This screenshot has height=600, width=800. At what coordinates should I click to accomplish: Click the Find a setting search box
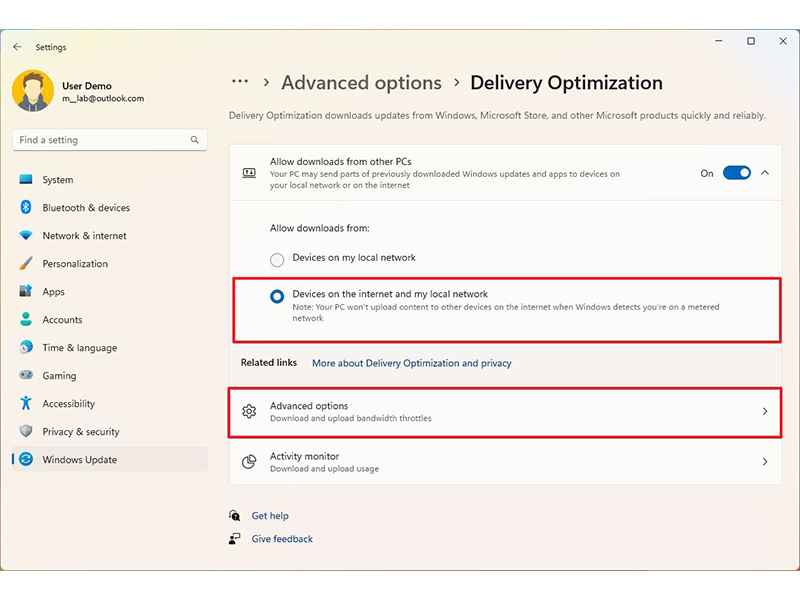tap(110, 140)
